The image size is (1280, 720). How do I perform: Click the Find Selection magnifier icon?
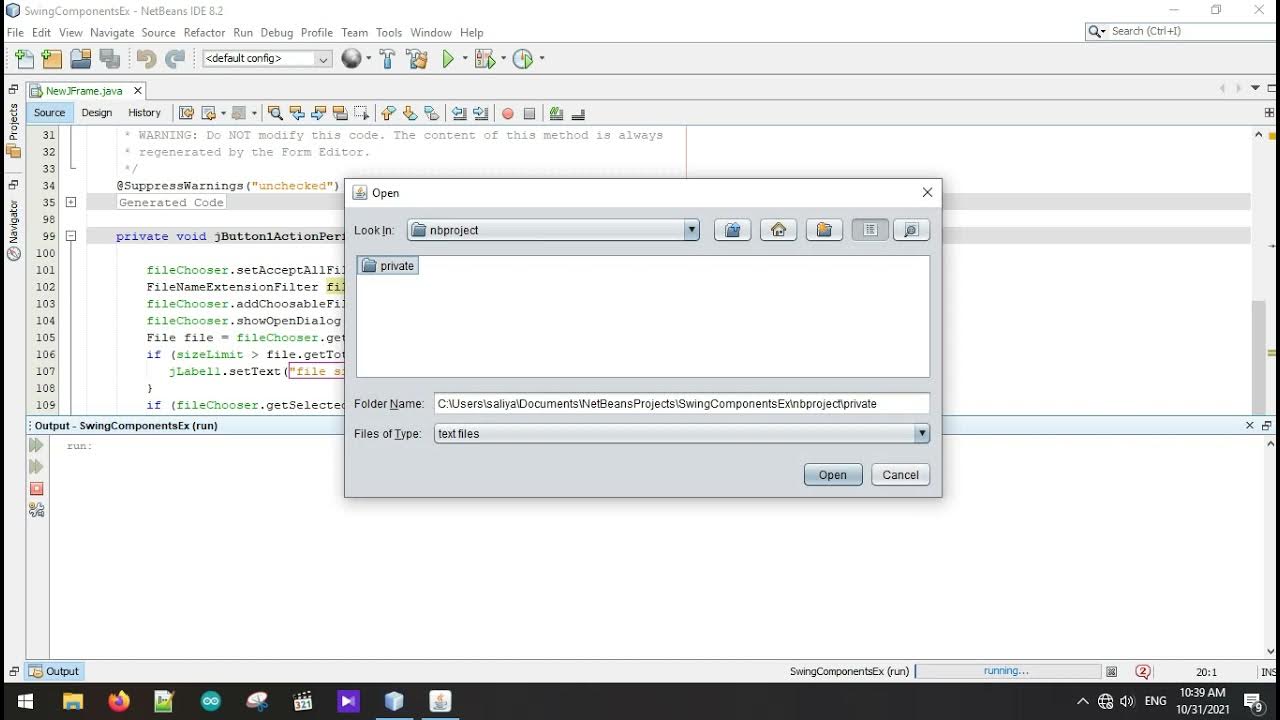click(275, 113)
